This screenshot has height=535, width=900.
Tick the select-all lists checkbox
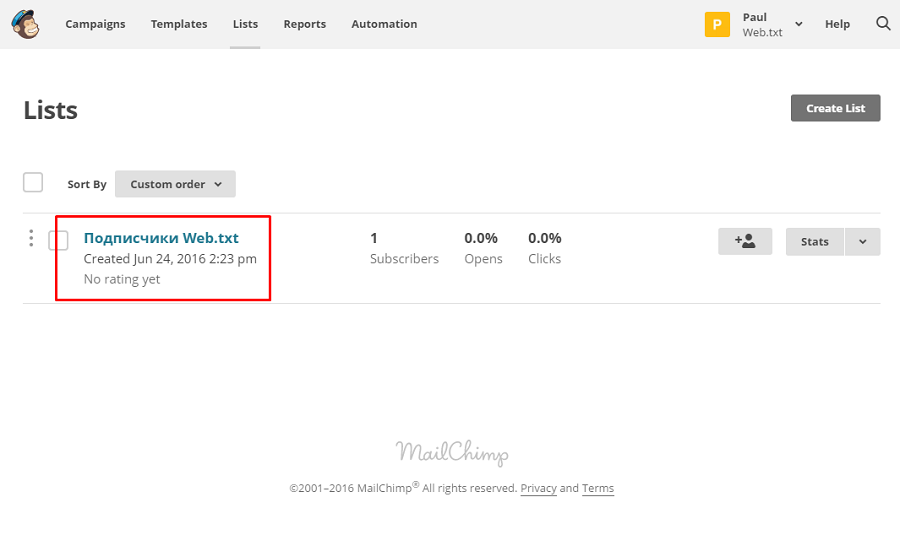pyautogui.click(x=33, y=183)
